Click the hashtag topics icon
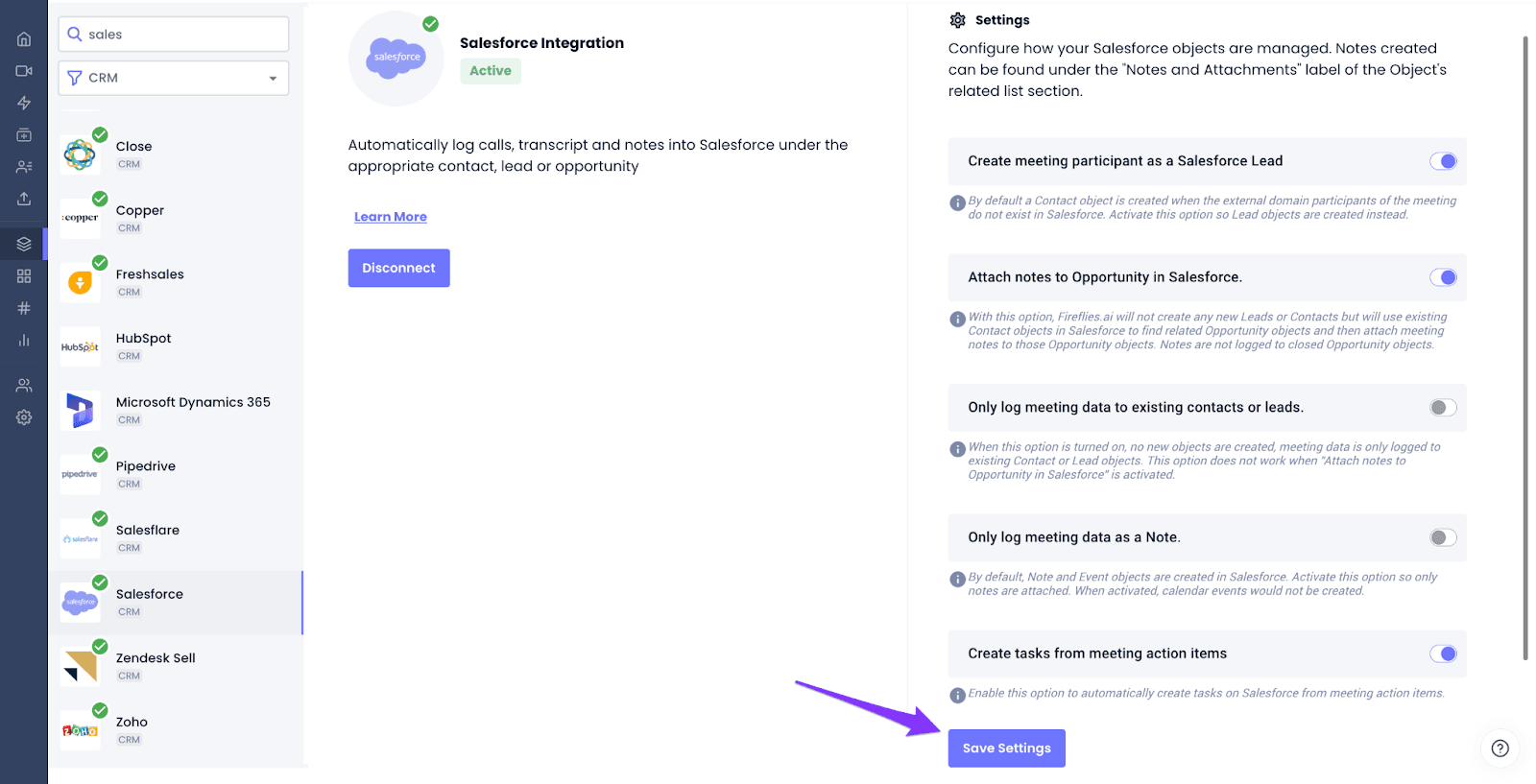The width and height of the screenshot is (1536, 784). point(24,308)
